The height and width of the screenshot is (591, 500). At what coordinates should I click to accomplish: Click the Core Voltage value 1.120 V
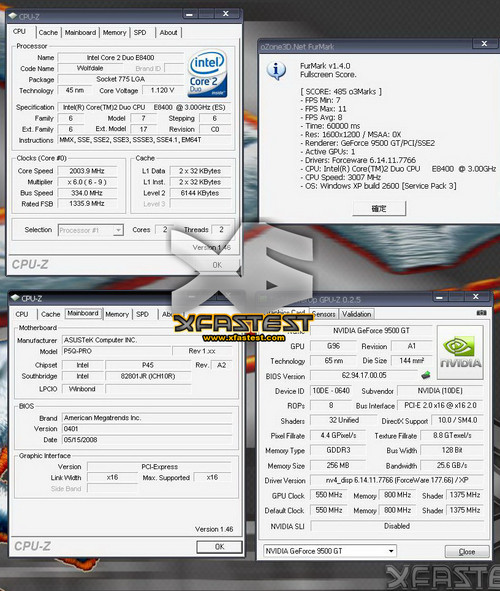(x=162, y=90)
